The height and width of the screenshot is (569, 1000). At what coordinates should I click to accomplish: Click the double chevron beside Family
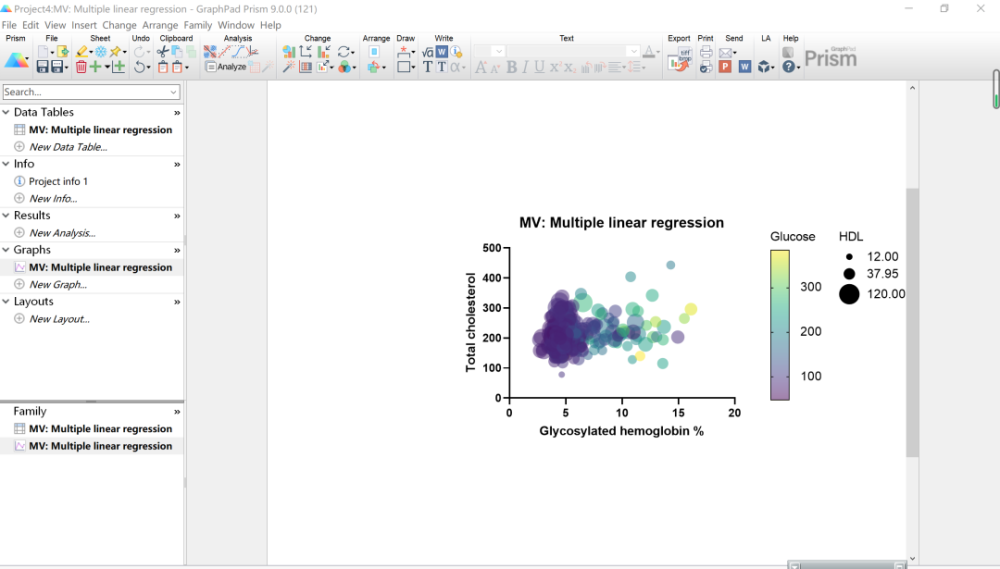177,412
